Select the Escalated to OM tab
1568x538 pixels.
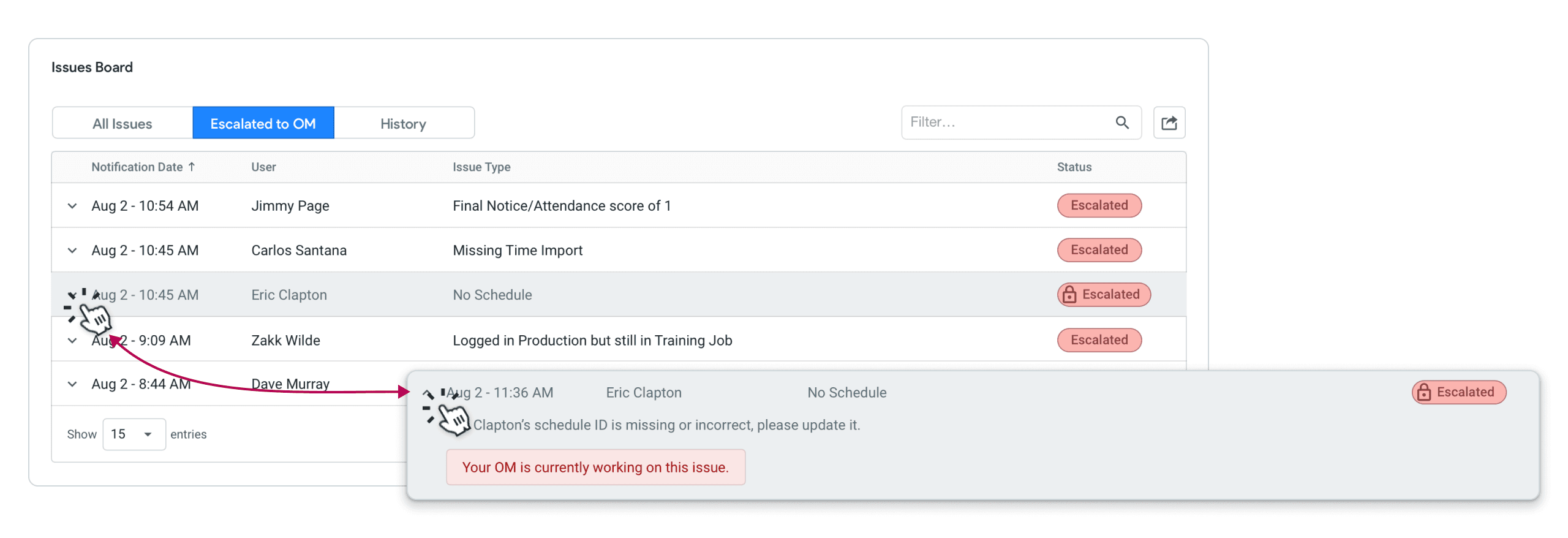coord(263,123)
